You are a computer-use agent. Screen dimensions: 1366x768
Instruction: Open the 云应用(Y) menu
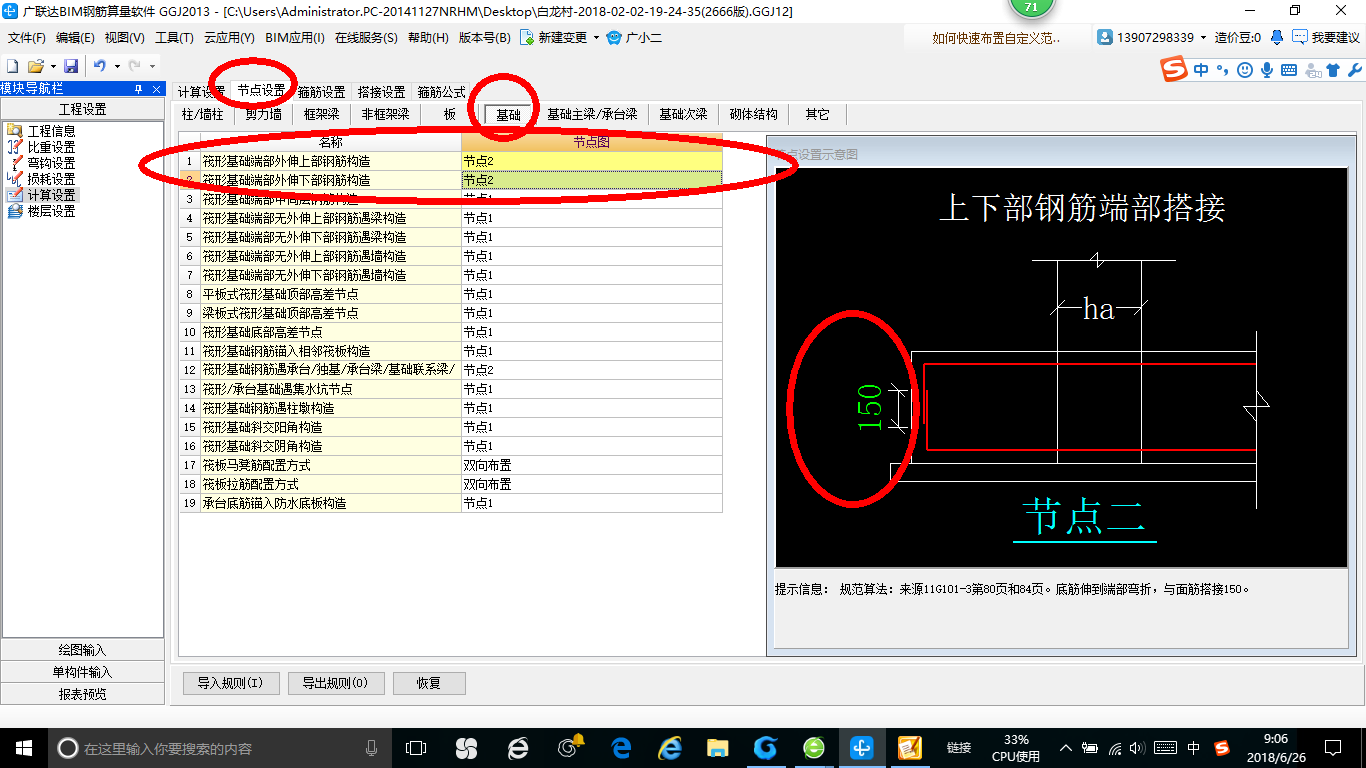click(x=229, y=38)
